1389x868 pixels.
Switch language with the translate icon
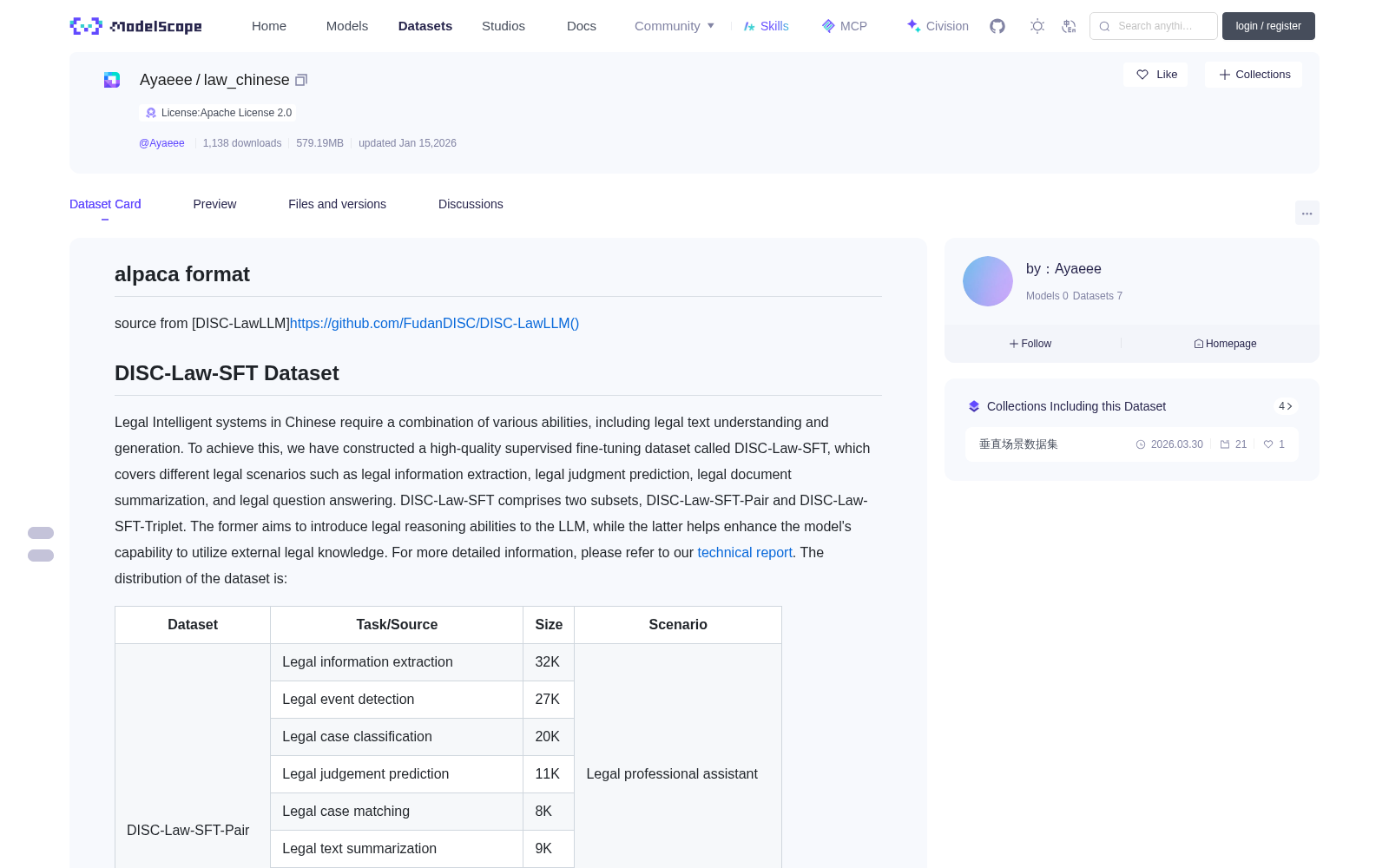tap(1069, 26)
